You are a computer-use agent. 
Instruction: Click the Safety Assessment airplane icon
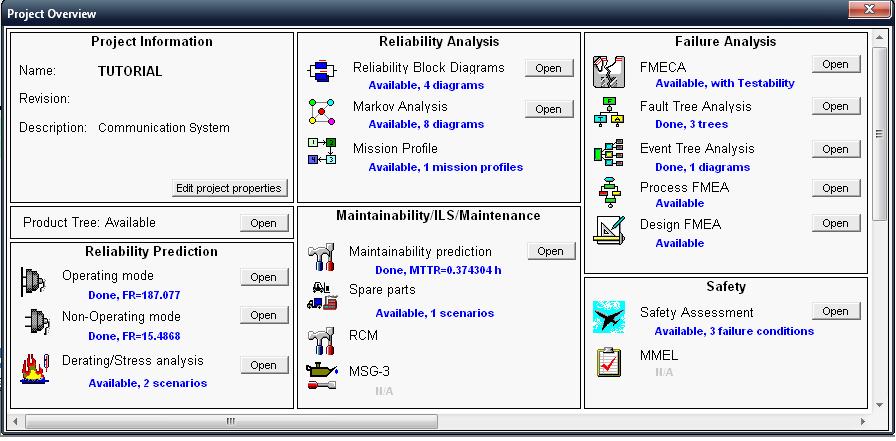(x=609, y=317)
